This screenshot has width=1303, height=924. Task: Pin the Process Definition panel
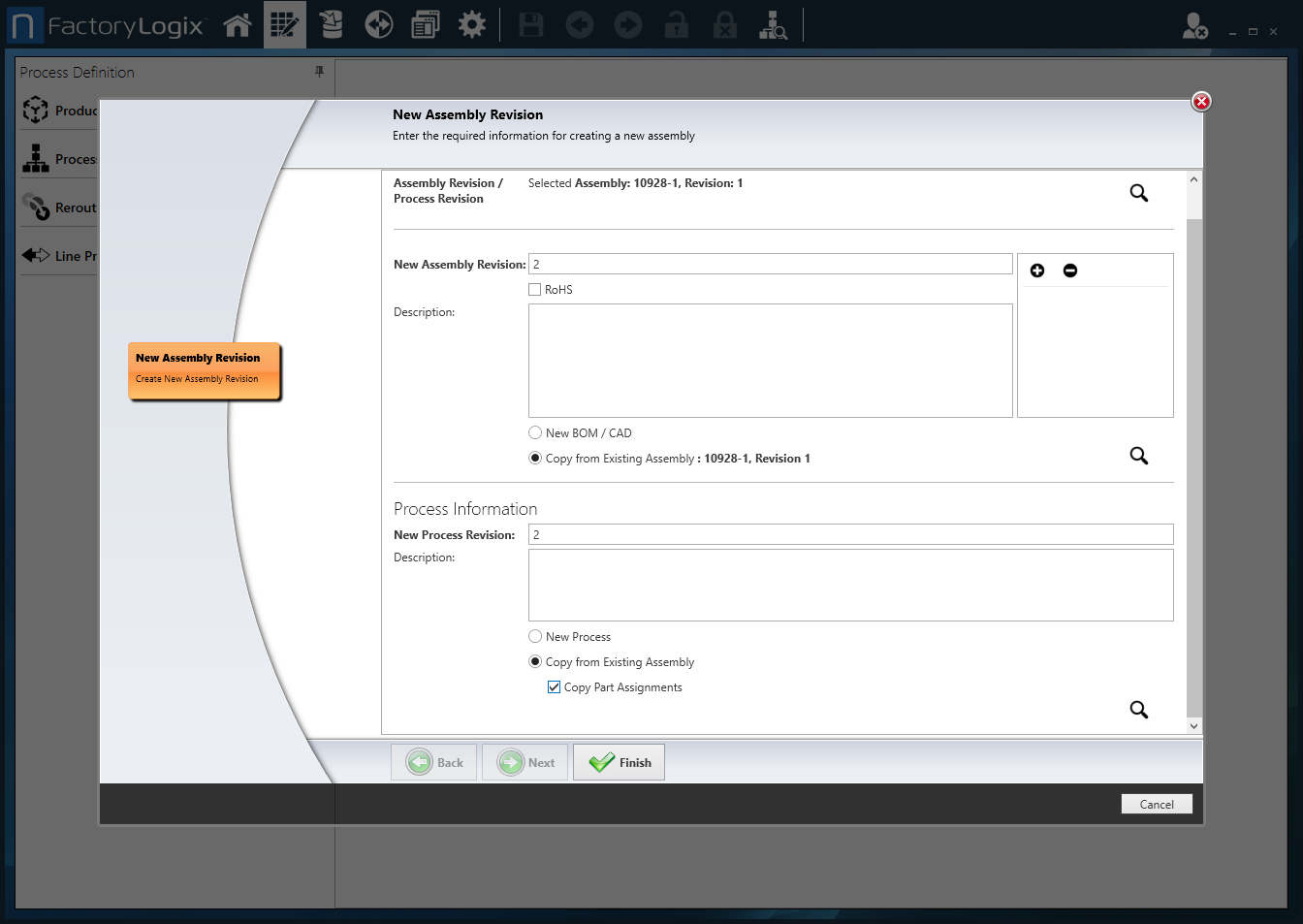(x=319, y=72)
